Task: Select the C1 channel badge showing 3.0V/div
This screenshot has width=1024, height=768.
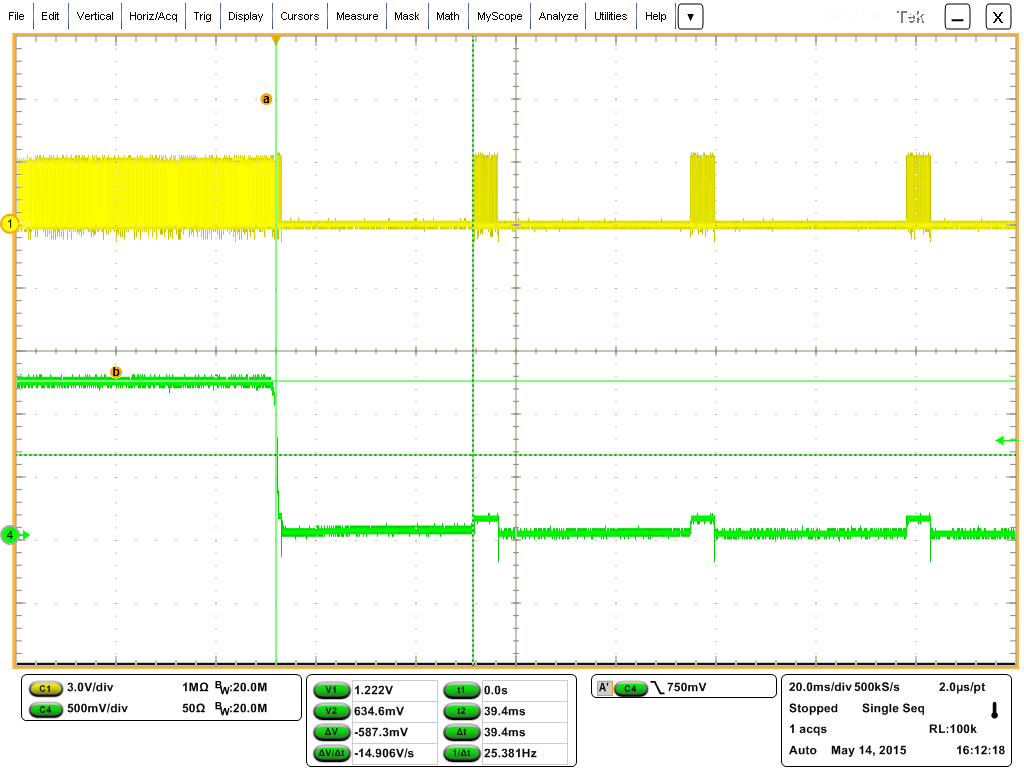Action: click(46, 689)
